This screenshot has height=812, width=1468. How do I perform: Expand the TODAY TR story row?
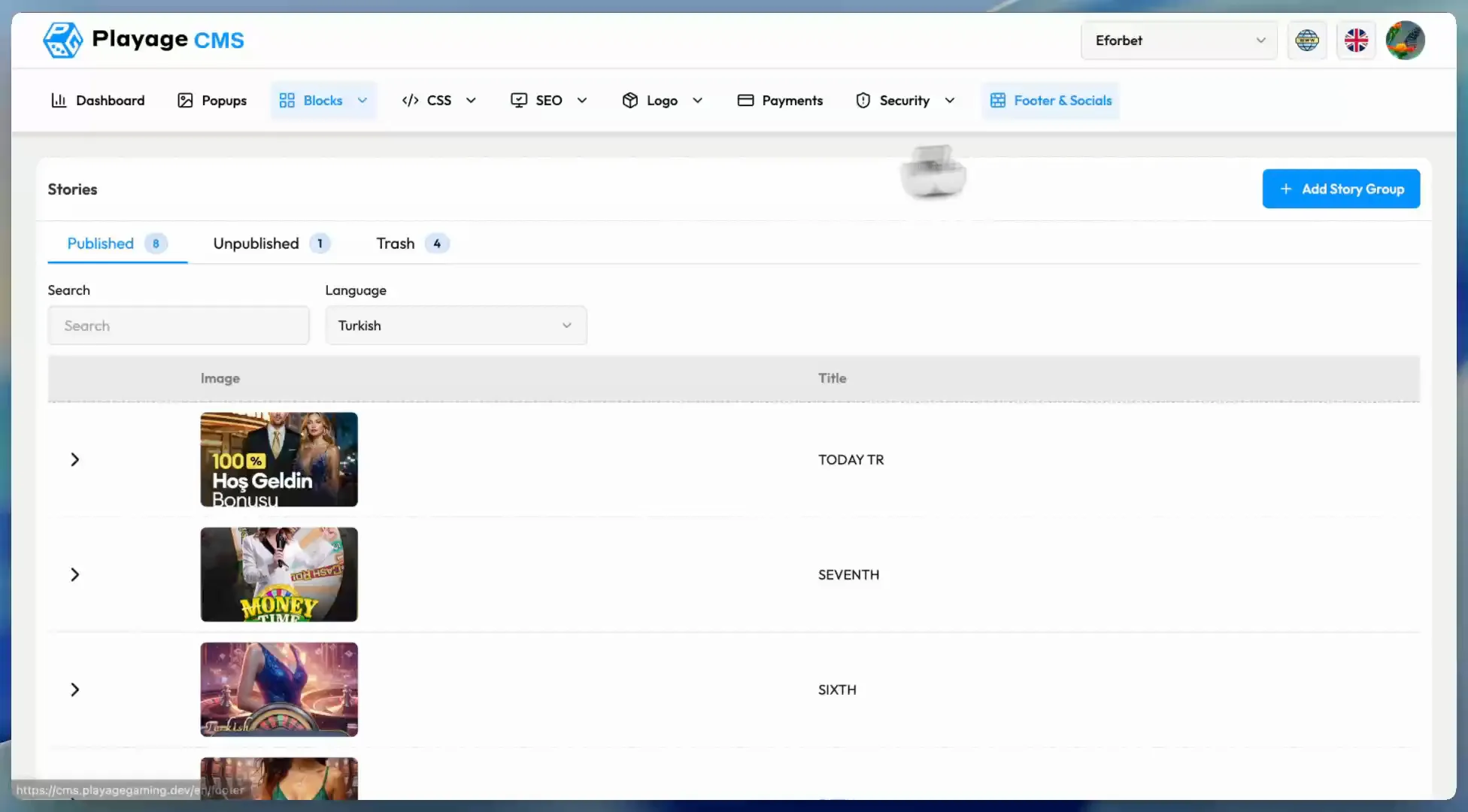pyautogui.click(x=74, y=459)
